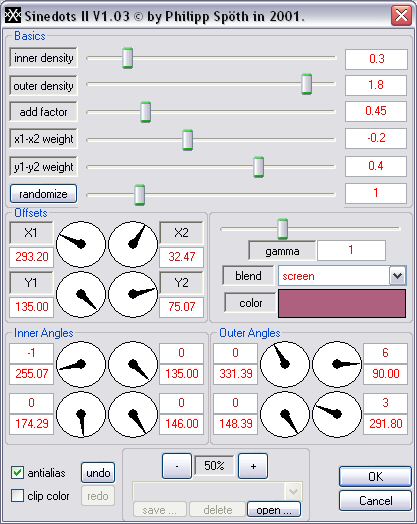Screen dimensions: 417x524
Task: Click the inner angle dial for 135.00
Action: (133, 364)
